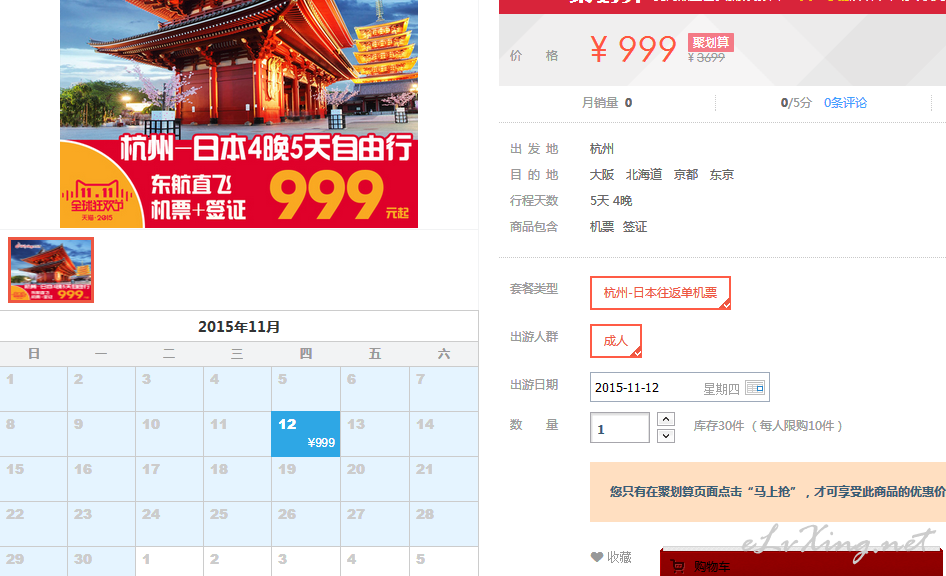Select traveler type 成人
946x576 pixels.
point(615,341)
